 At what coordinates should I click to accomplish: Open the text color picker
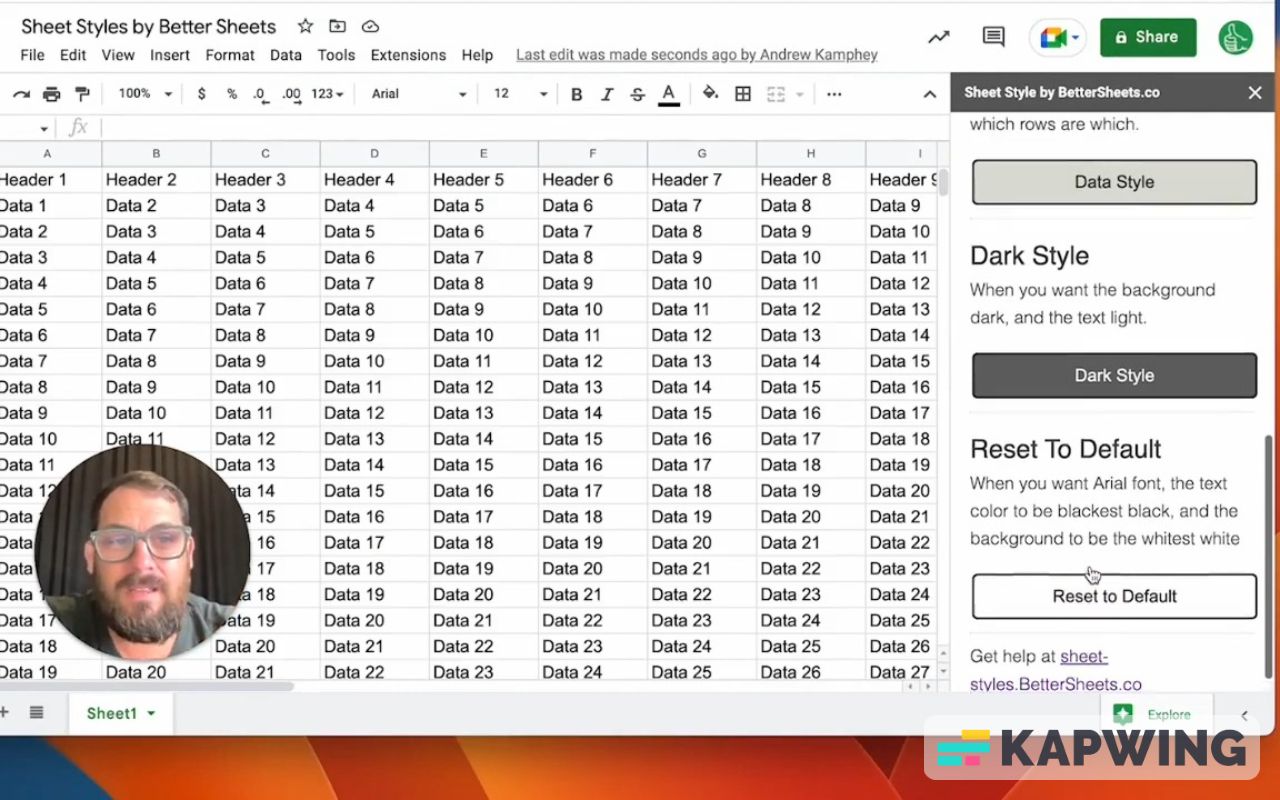click(x=669, y=94)
